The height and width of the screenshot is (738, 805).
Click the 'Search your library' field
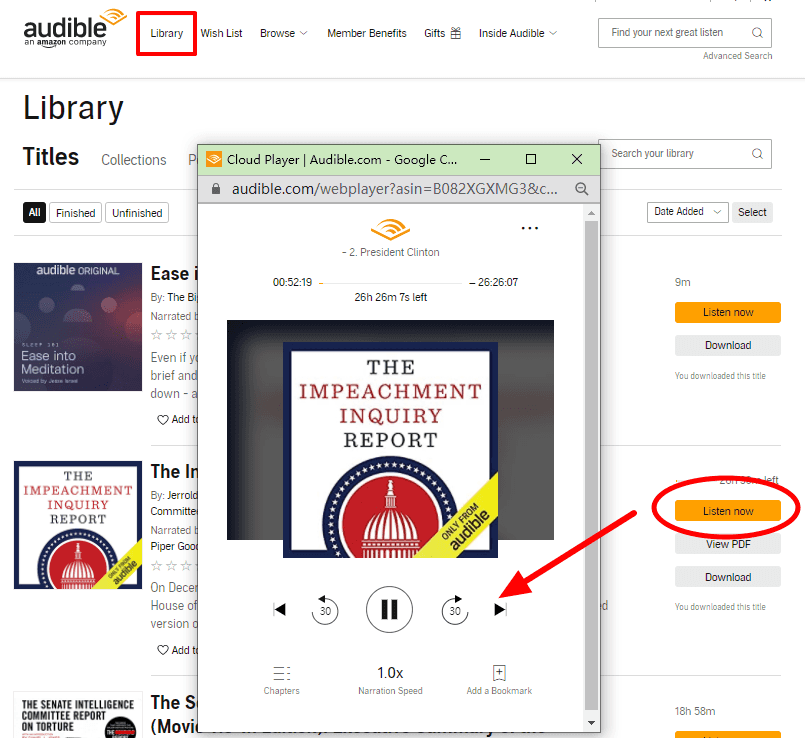tap(685, 154)
